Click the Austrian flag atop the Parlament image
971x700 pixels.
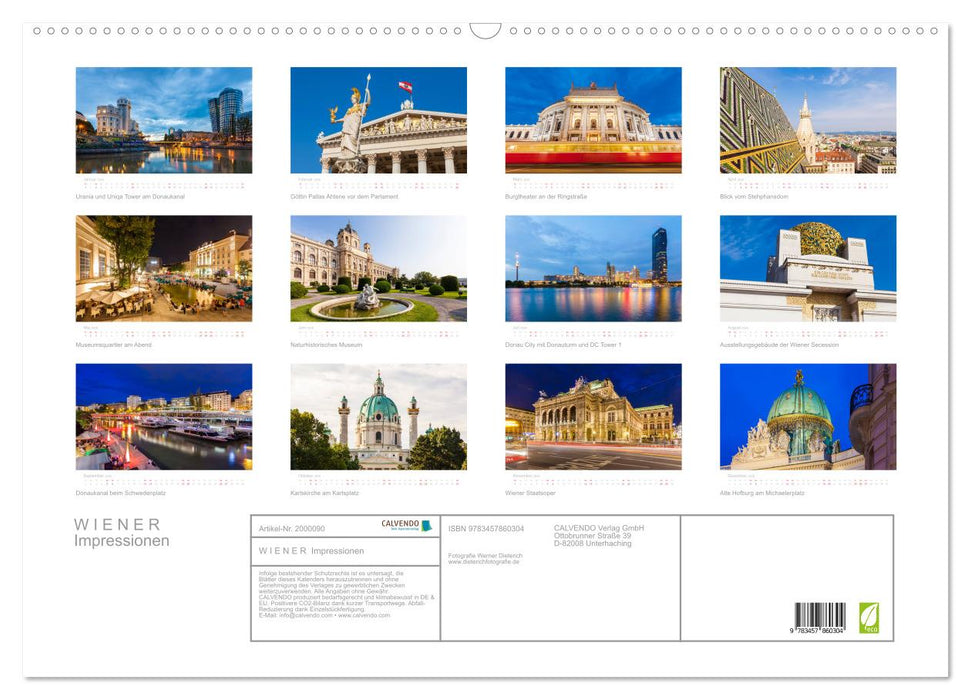coord(404,84)
